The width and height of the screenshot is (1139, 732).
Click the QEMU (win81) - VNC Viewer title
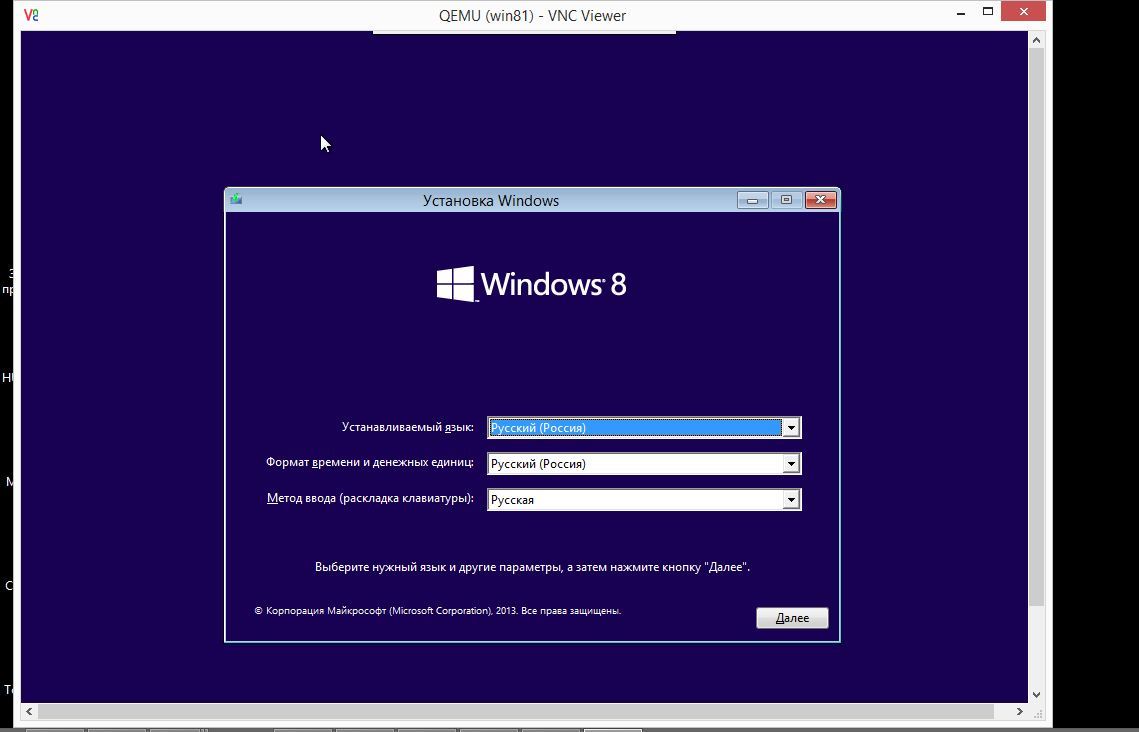[532, 15]
